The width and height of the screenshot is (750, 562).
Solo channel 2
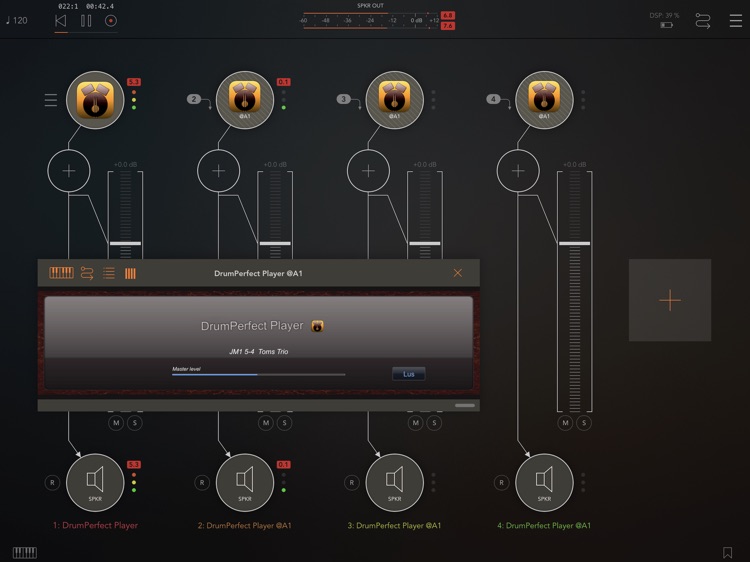tap(285, 423)
